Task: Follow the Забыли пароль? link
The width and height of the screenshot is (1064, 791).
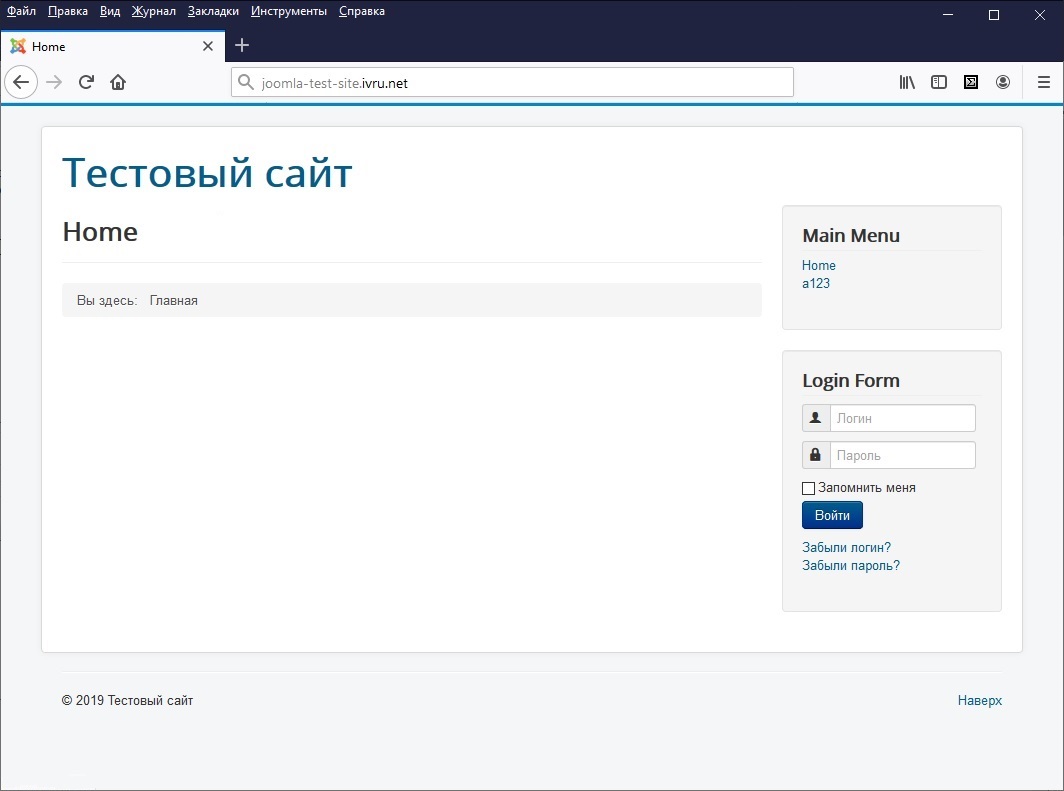Action: point(851,565)
